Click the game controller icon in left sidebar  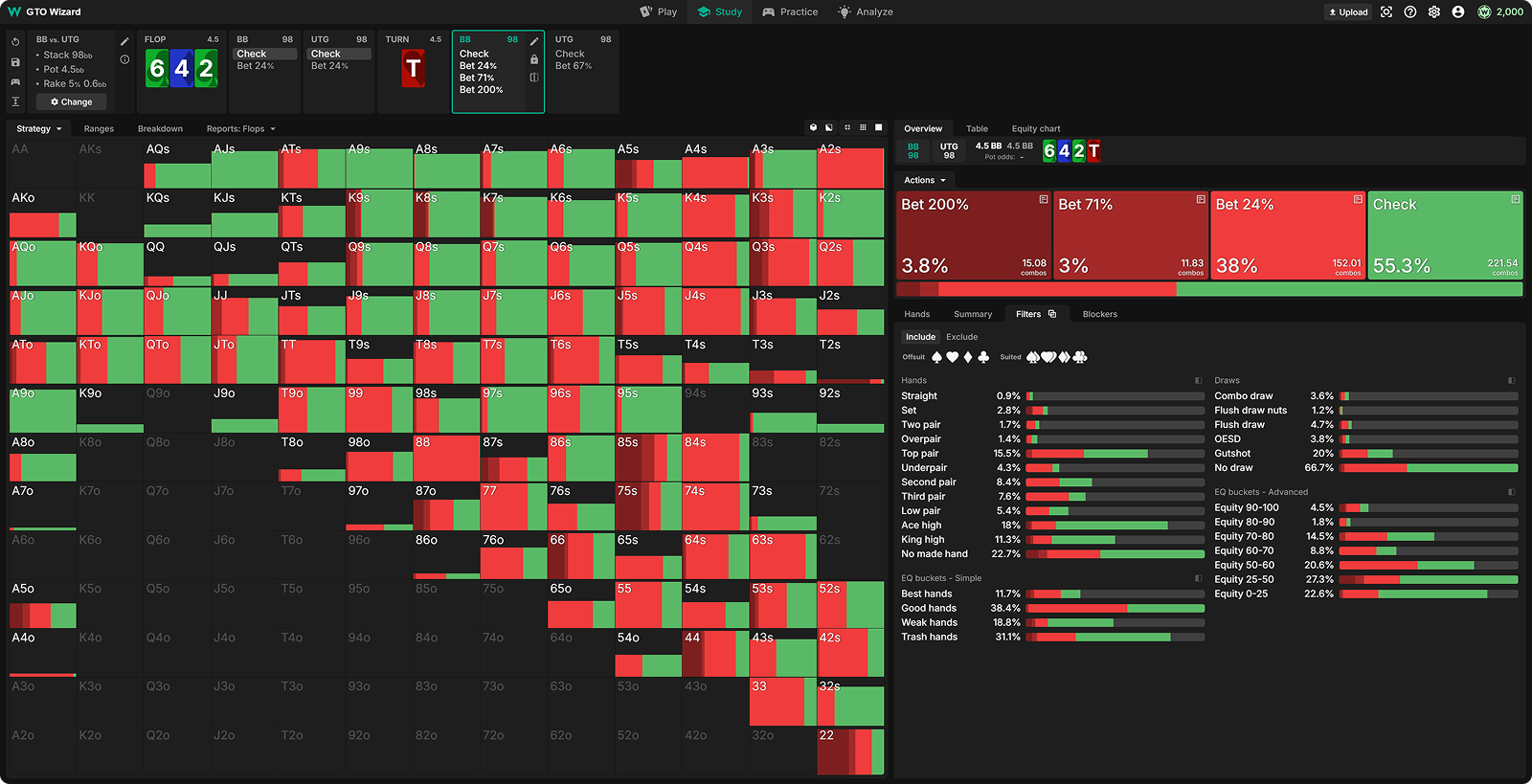point(15,82)
